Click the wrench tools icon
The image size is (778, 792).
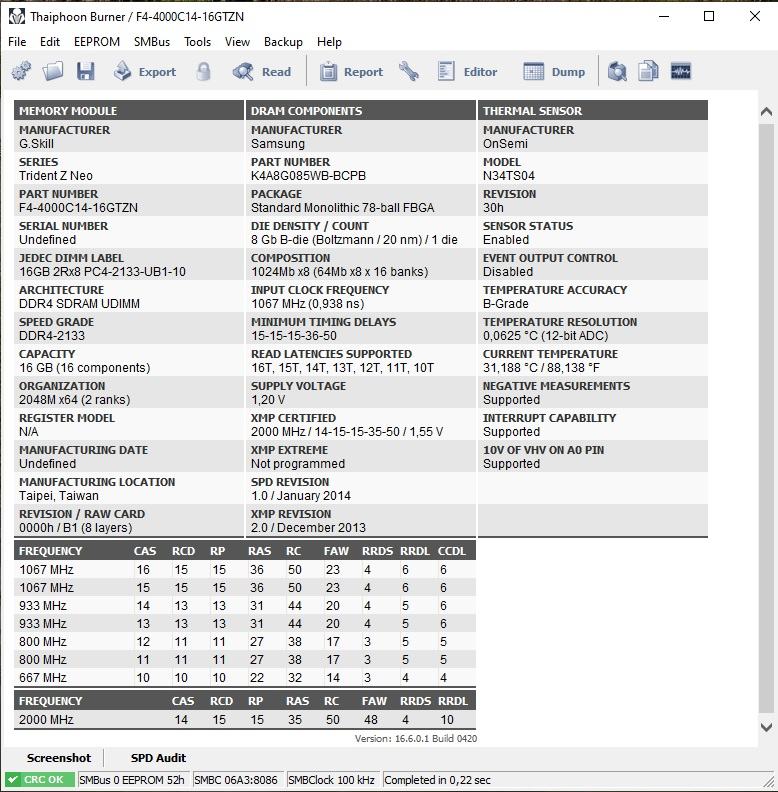[409, 71]
